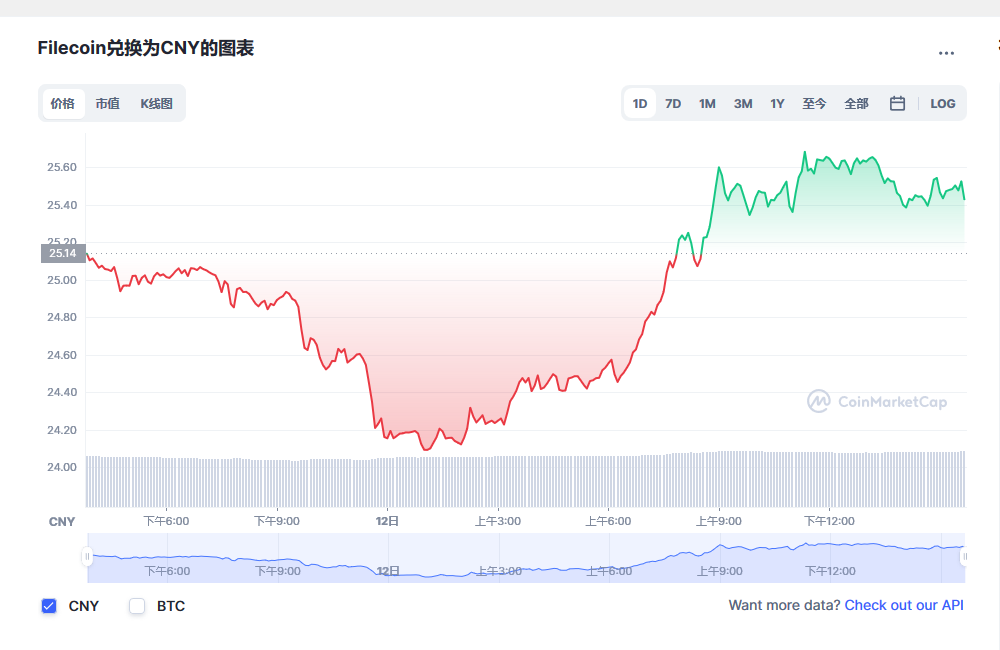Select the 1Y time range
The height and width of the screenshot is (650, 1000).
[777, 103]
